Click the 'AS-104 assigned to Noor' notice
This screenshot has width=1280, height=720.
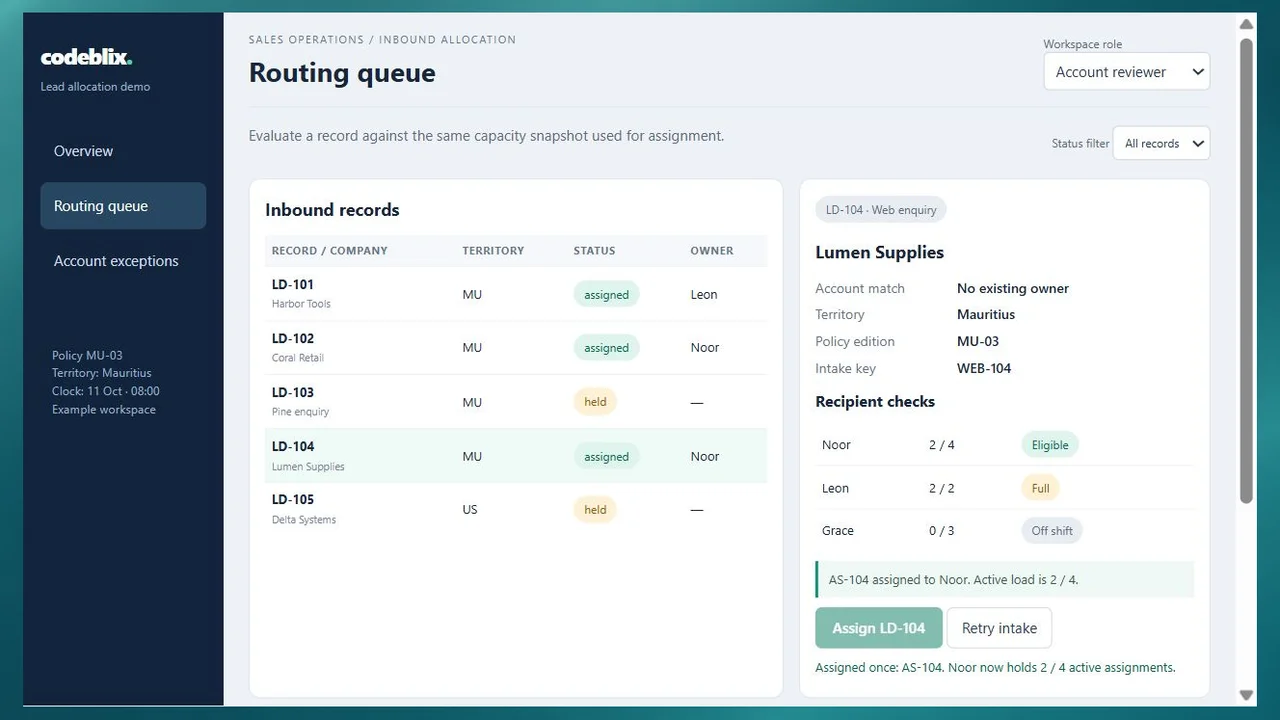1005,579
